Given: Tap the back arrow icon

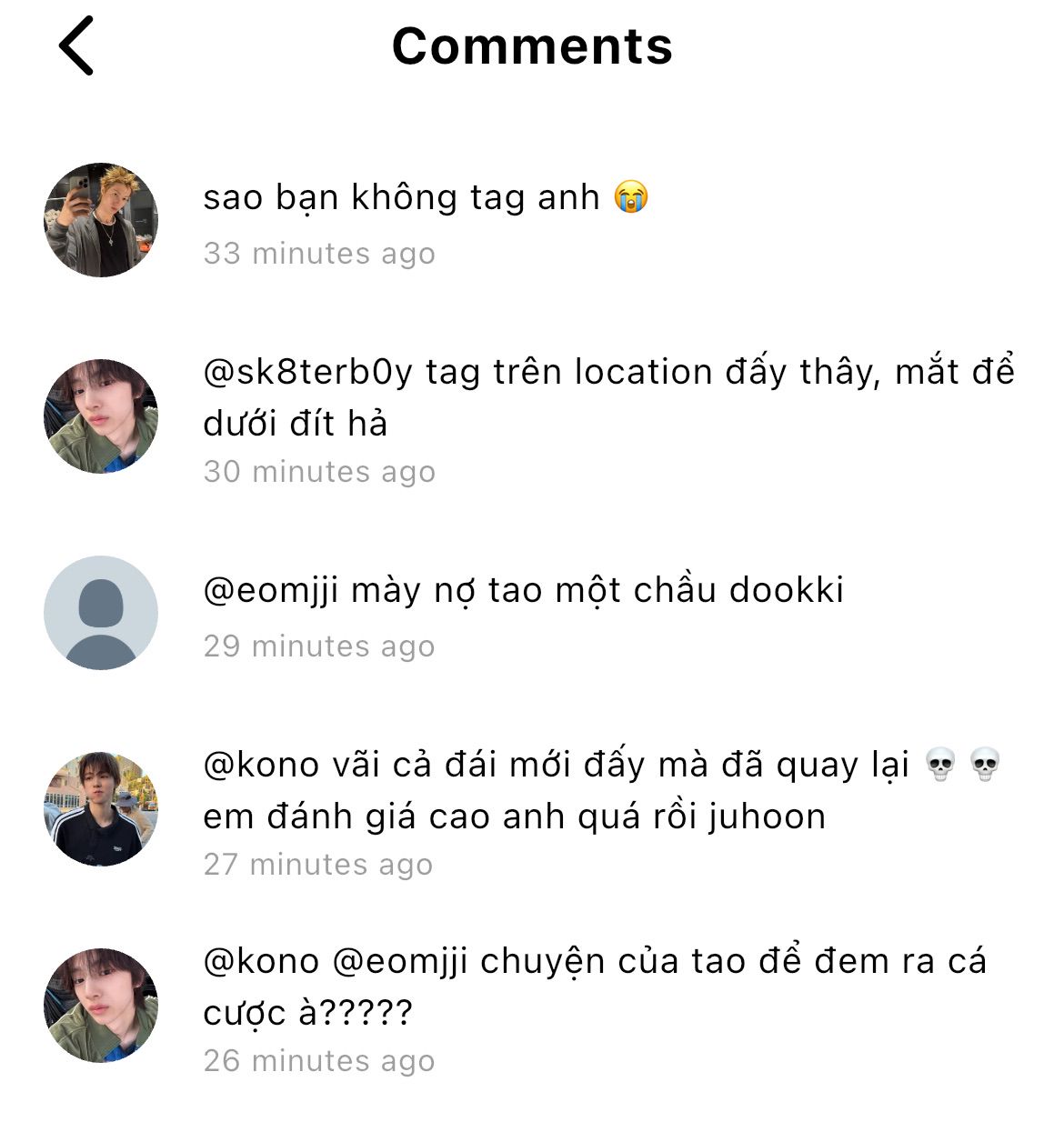Looking at the screenshot, I should click(x=76, y=46).
